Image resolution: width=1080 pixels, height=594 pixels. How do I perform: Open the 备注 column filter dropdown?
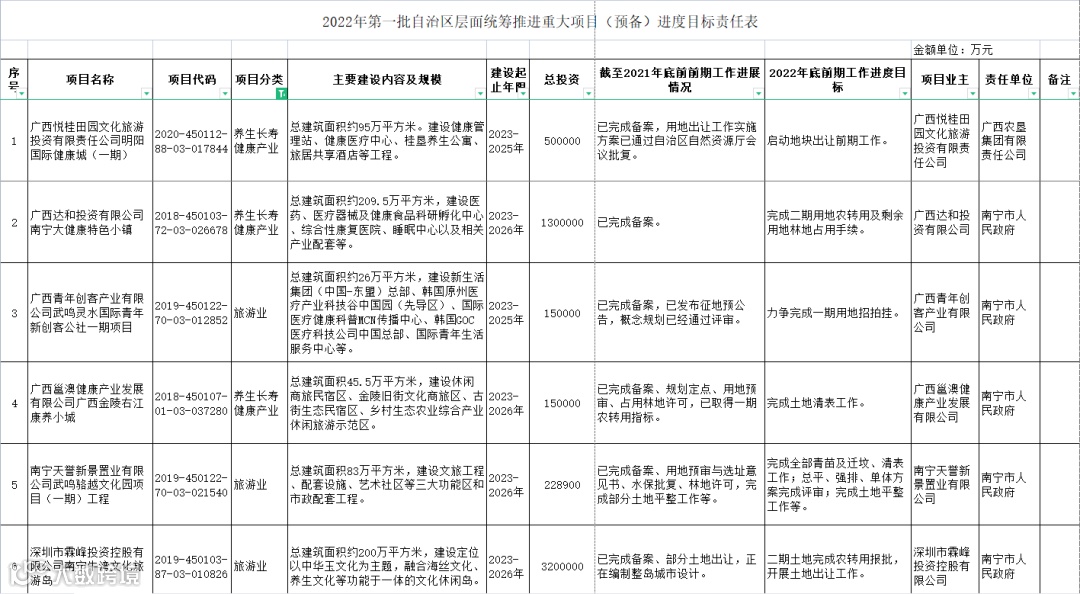click(x=1073, y=94)
